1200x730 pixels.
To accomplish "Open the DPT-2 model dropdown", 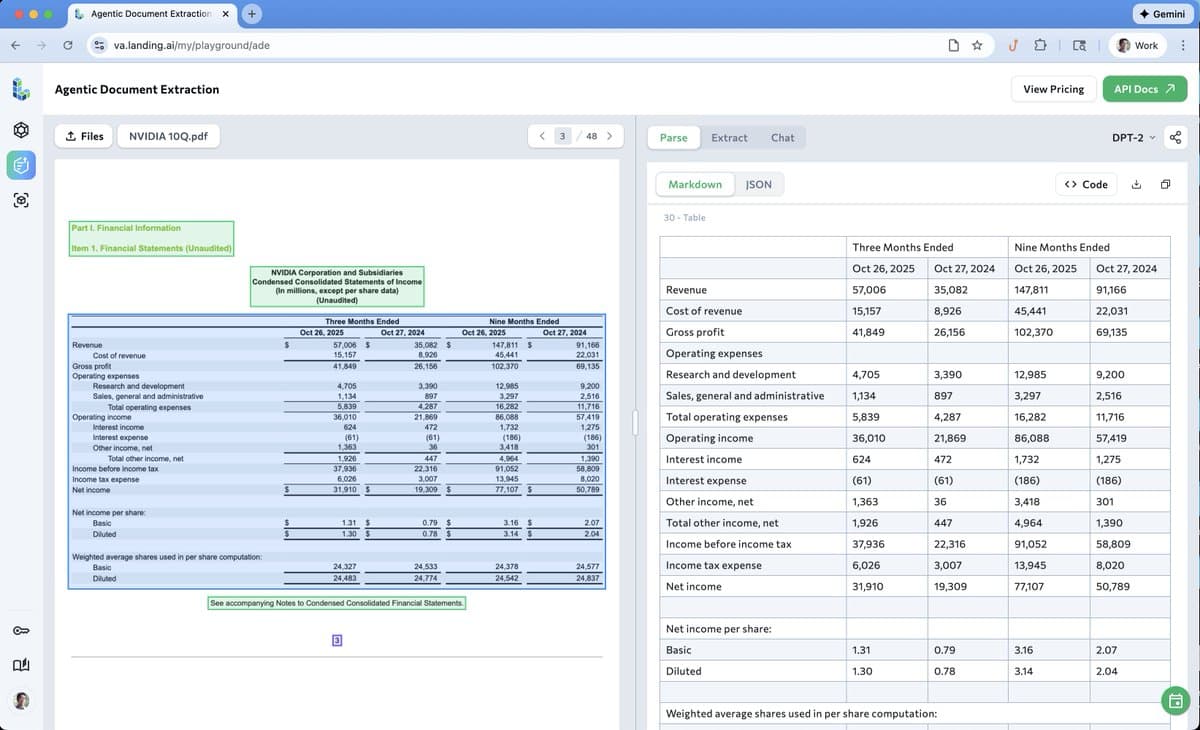I will 1133,137.
